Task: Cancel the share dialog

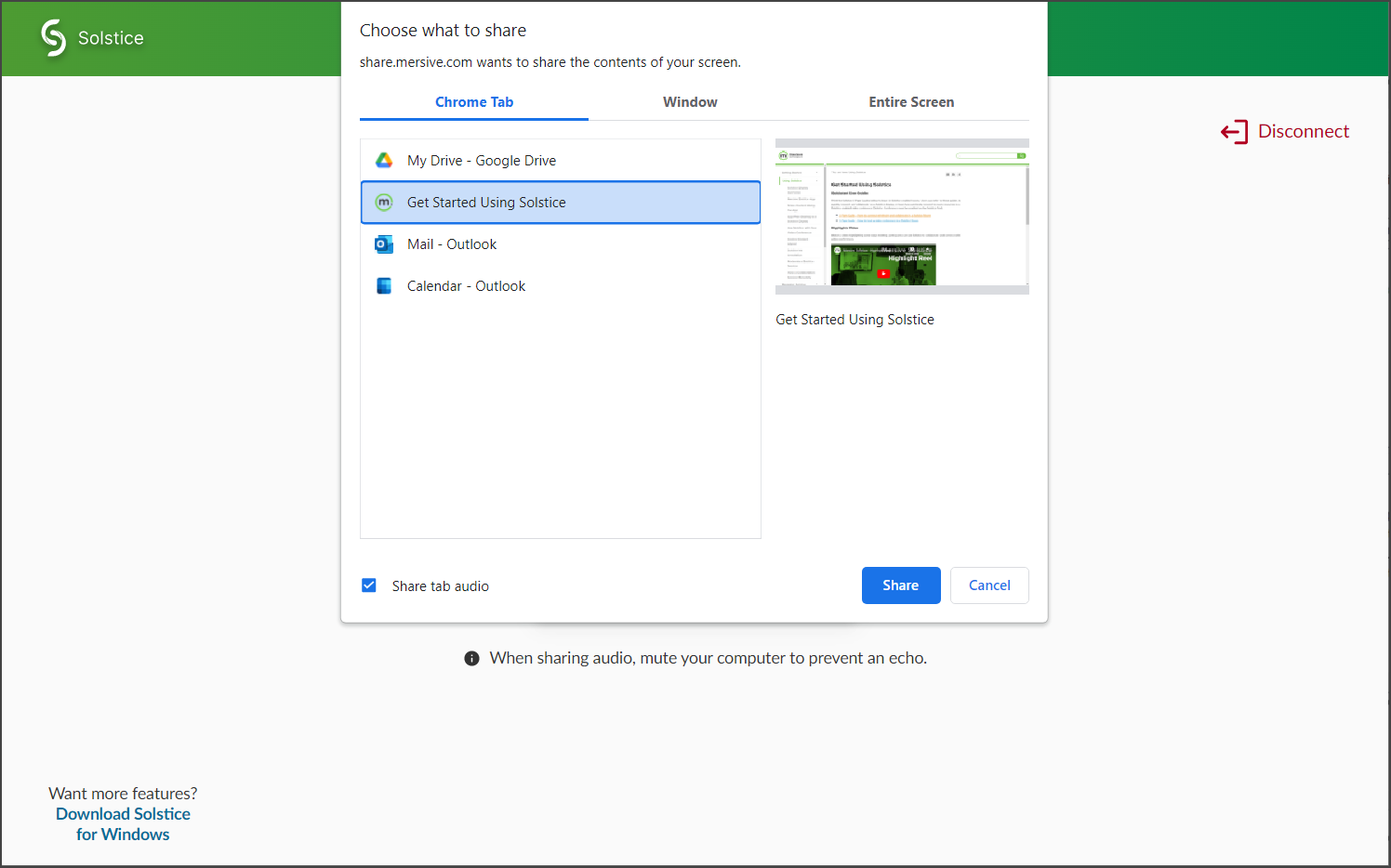Action: [989, 585]
